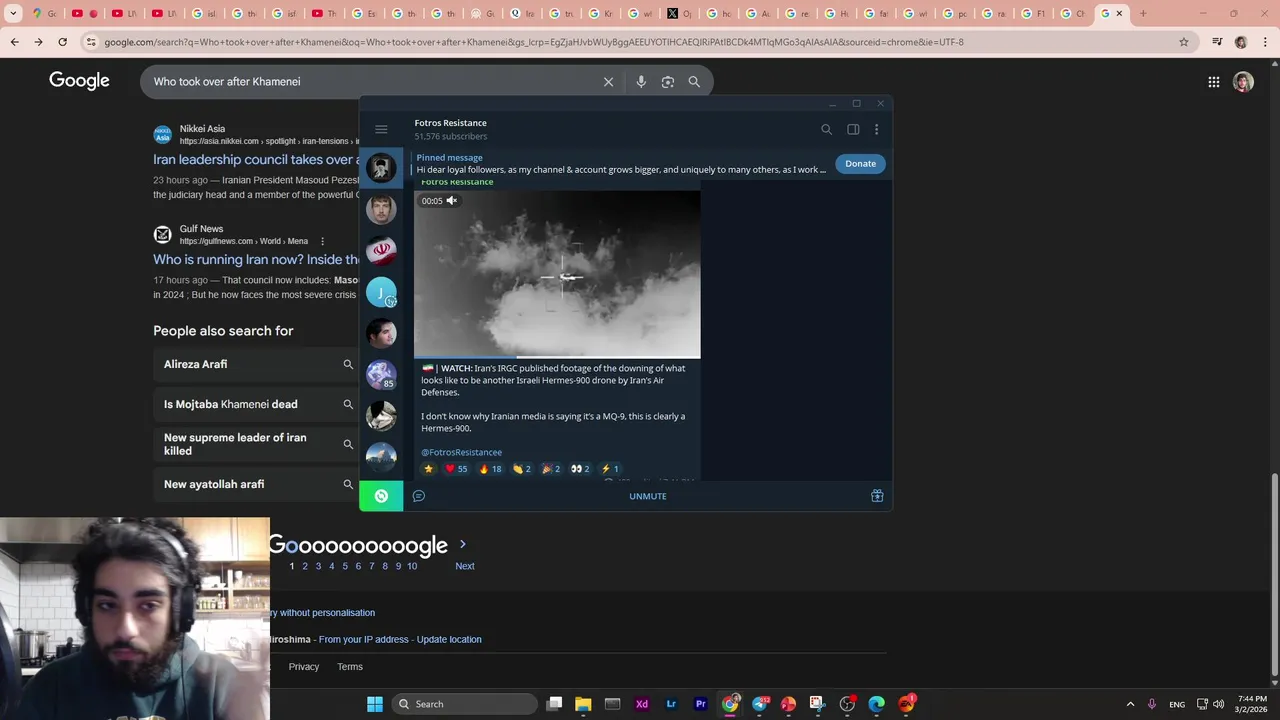Open the Terms footer link
This screenshot has width=1280, height=720.
click(350, 667)
